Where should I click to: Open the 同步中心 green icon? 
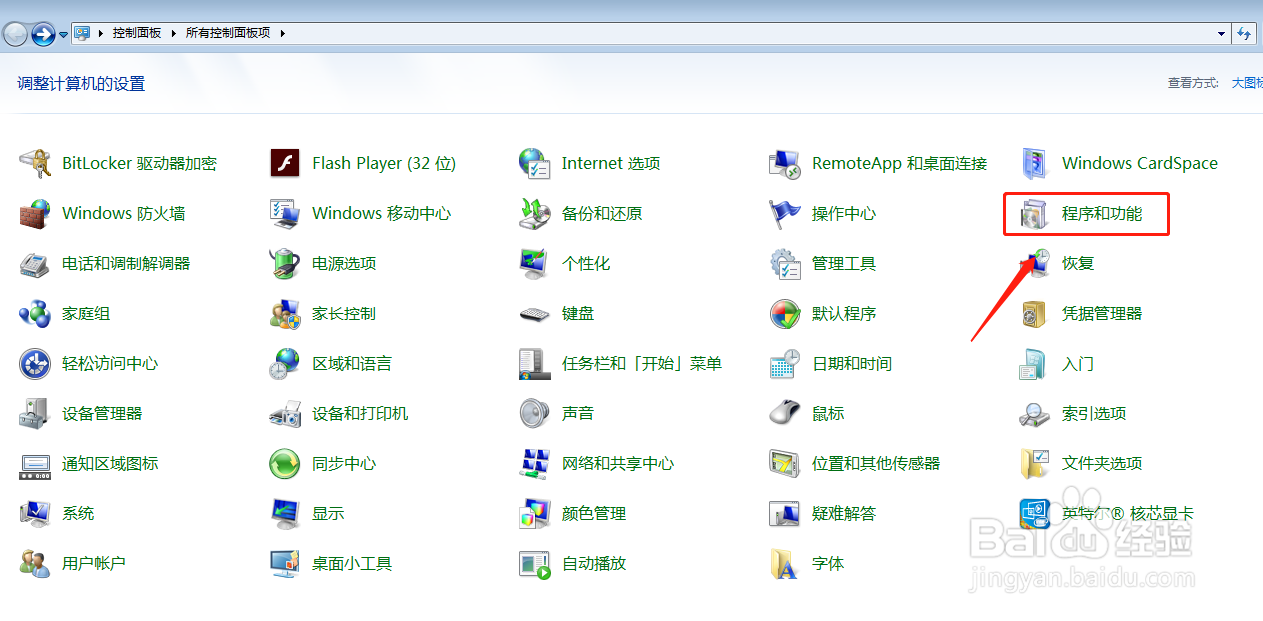coord(285,463)
